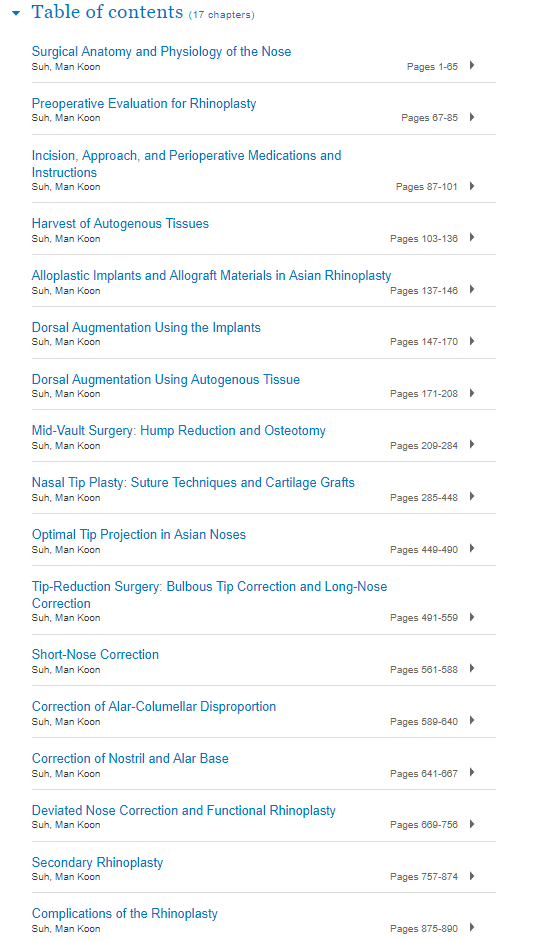Open Mid-Vault Surgery: Hump Reduction chapter
This screenshot has width=551, height=941.
[179, 431]
